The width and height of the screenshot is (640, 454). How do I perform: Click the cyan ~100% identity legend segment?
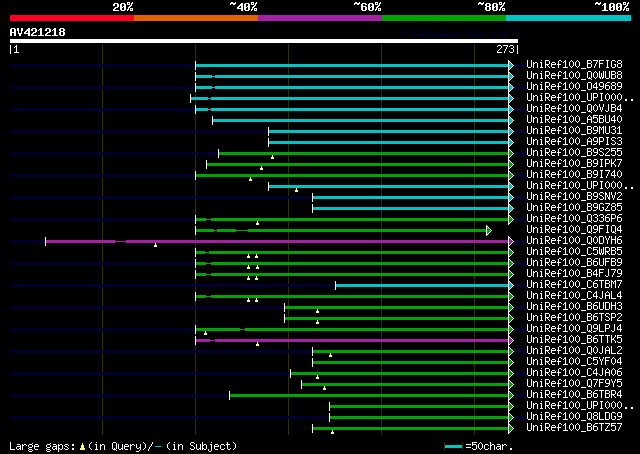[x=569, y=18]
